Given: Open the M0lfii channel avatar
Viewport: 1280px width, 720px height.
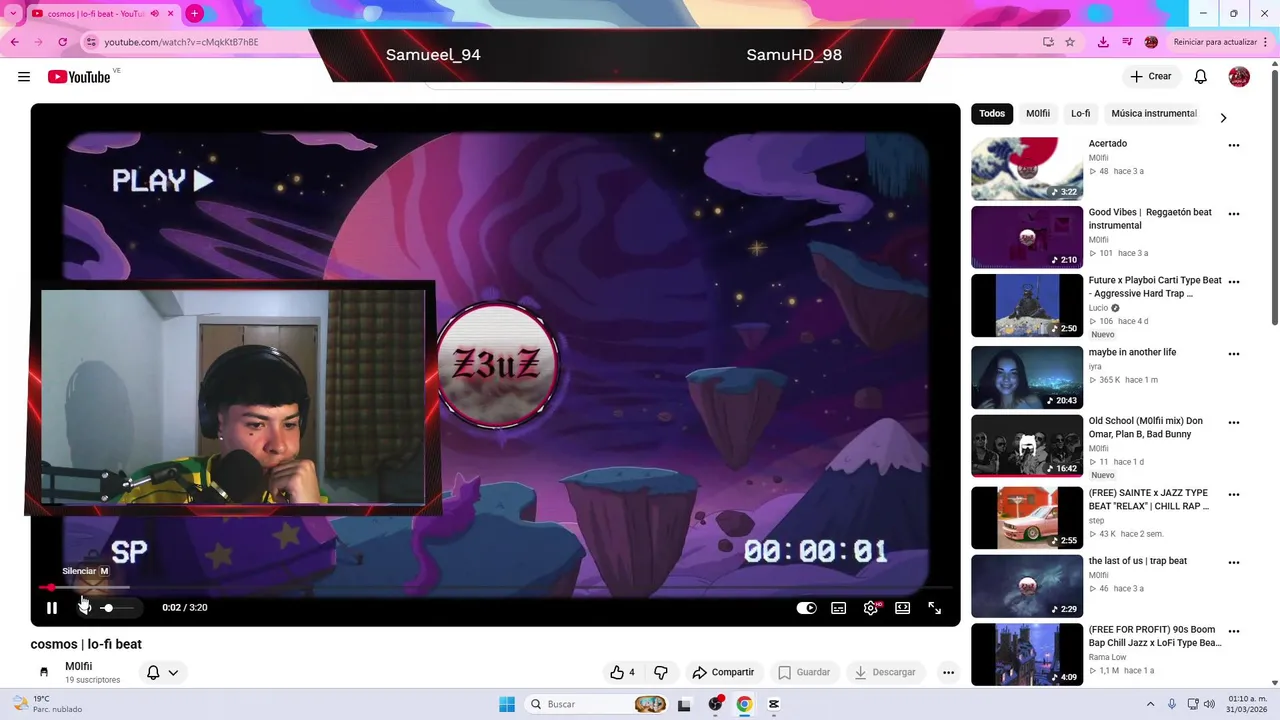Looking at the screenshot, I should click(x=44, y=672).
